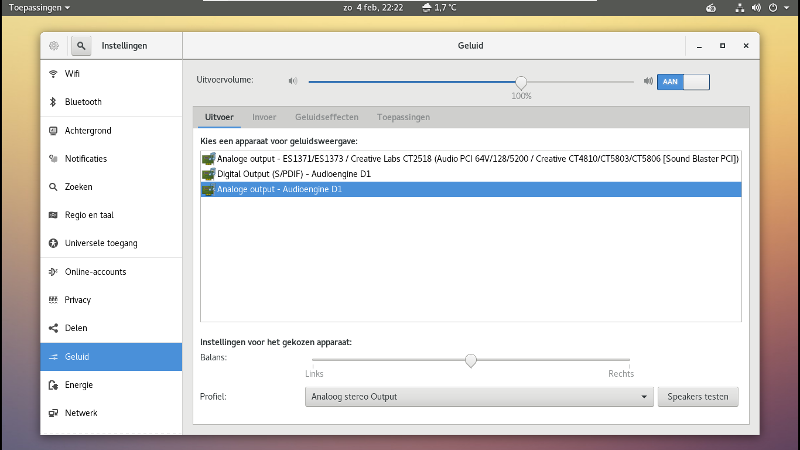Open Regio en taal settings
This screenshot has width=800, height=450.
111,215
